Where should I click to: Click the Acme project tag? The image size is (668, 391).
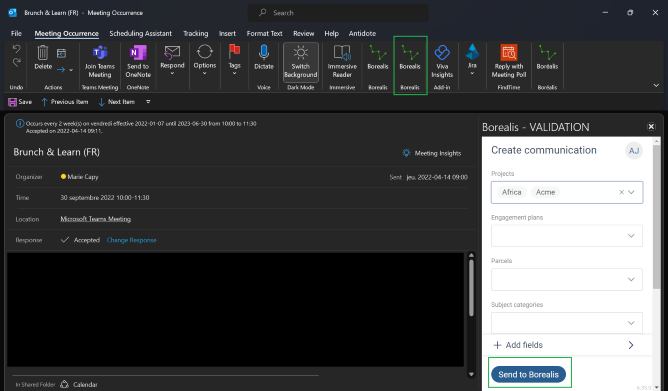[x=545, y=192]
